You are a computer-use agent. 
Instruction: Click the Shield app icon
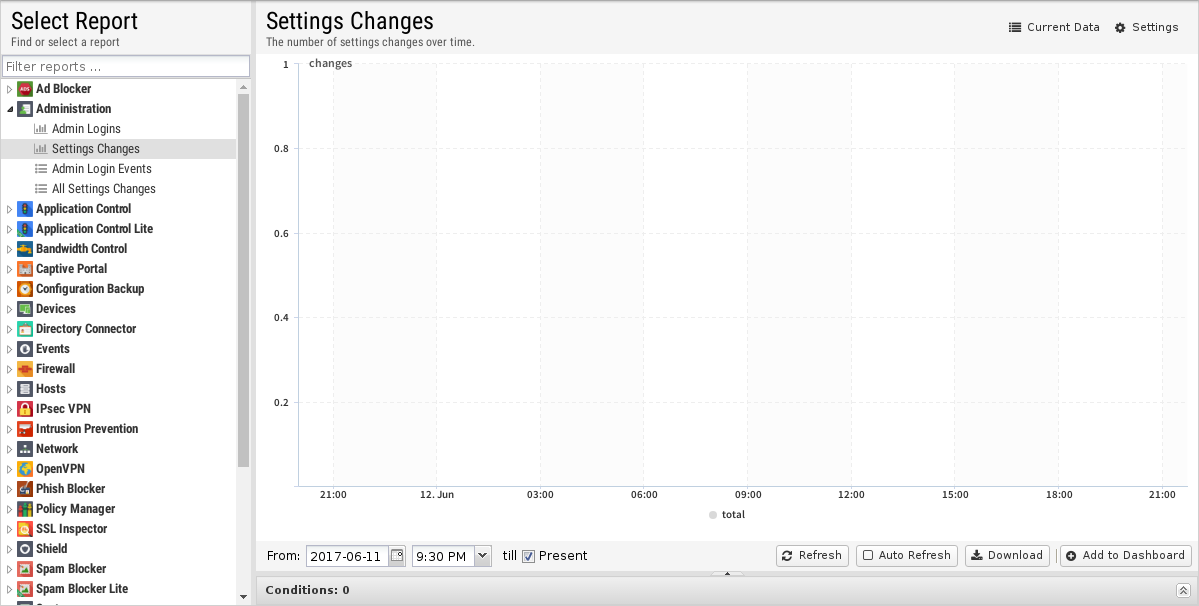(24, 549)
